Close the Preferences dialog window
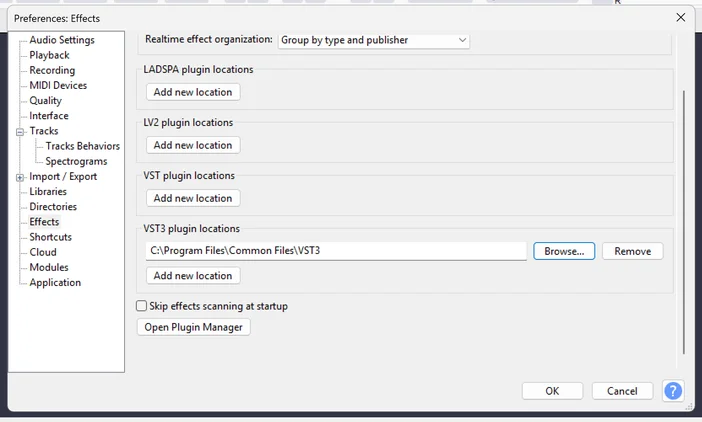This screenshot has height=422, width=702. coord(680,17)
